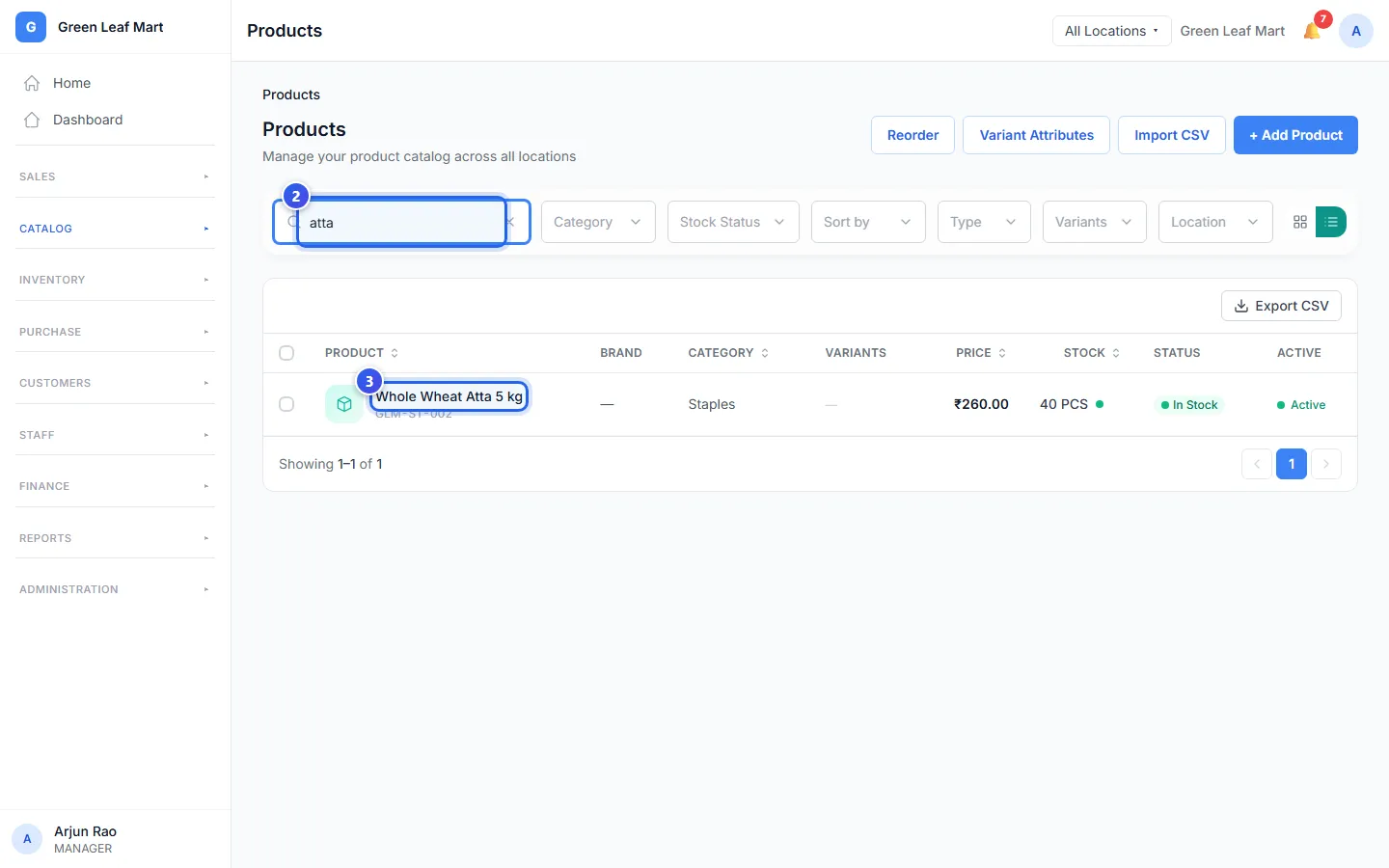The height and width of the screenshot is (868, 1389).
Task: Open the Whole Wheat Atta 5 kg product
Action: [x=449, y=396]
